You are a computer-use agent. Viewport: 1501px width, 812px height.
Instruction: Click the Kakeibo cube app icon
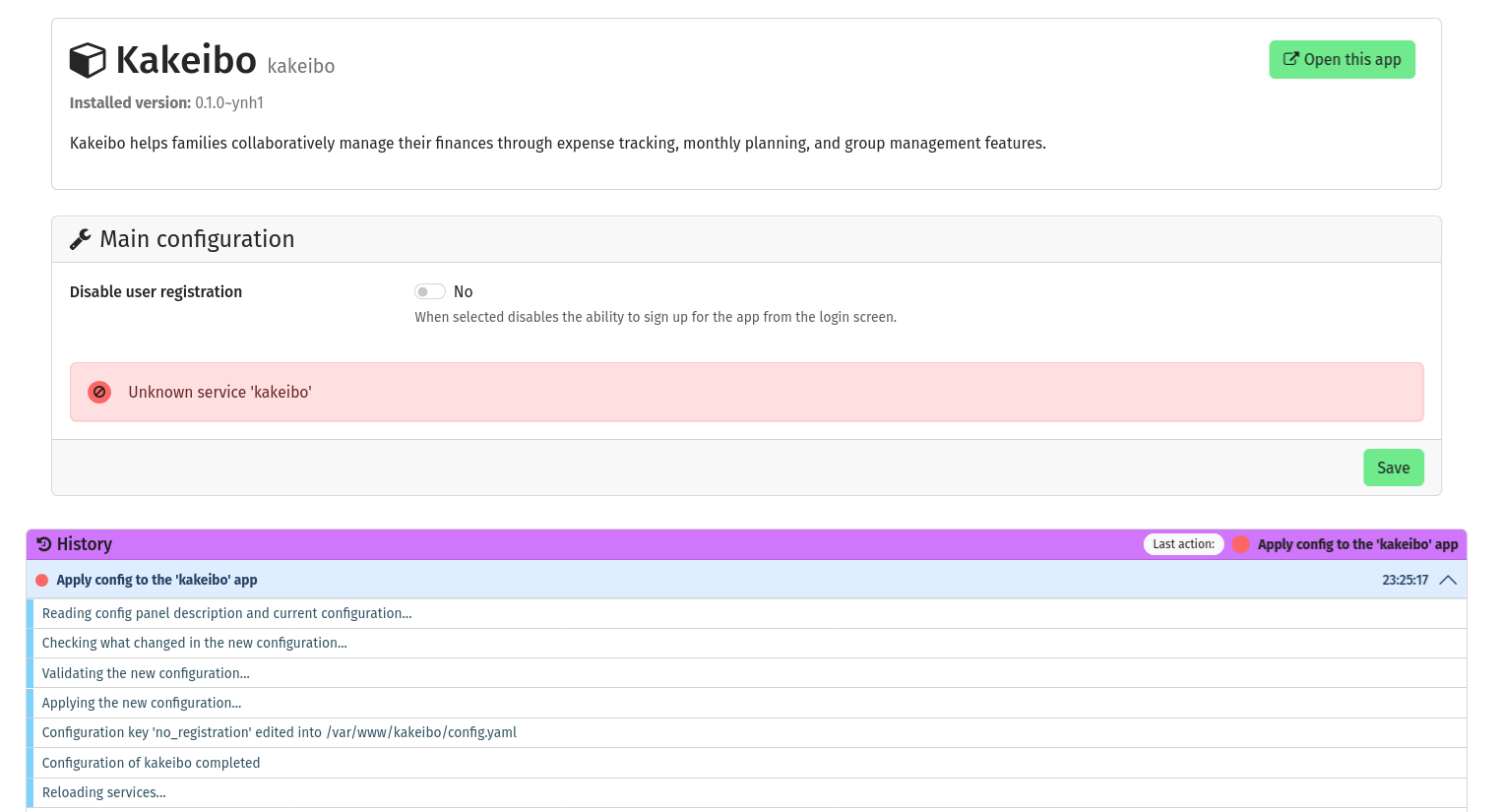point(88,60)
